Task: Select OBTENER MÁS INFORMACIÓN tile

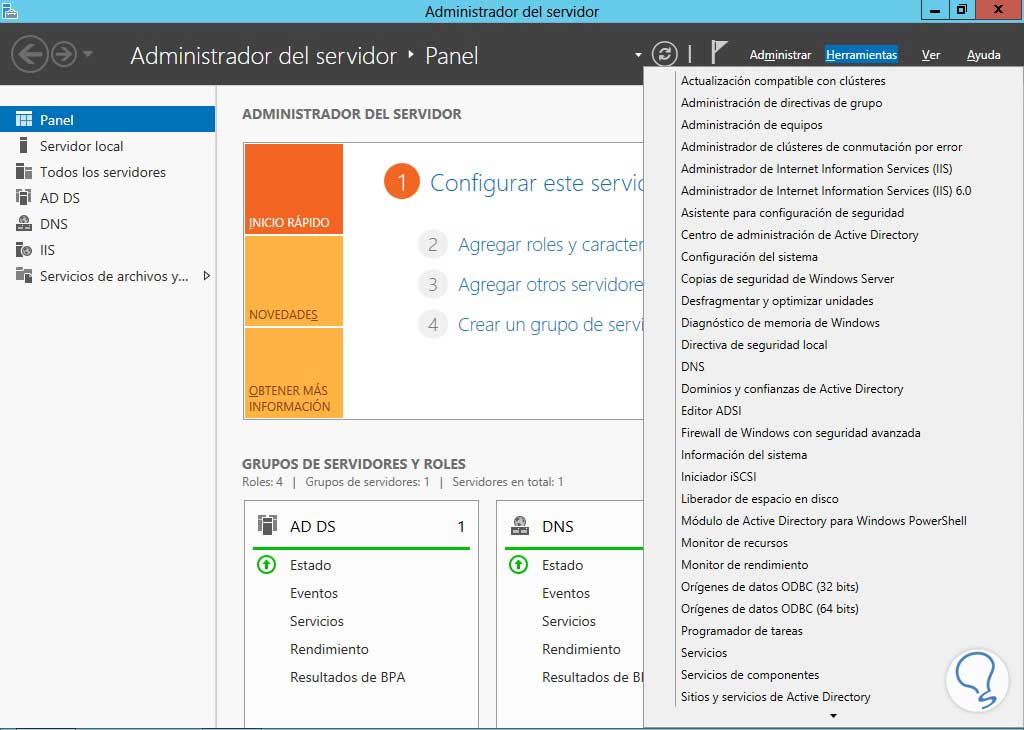Action: 293,373
